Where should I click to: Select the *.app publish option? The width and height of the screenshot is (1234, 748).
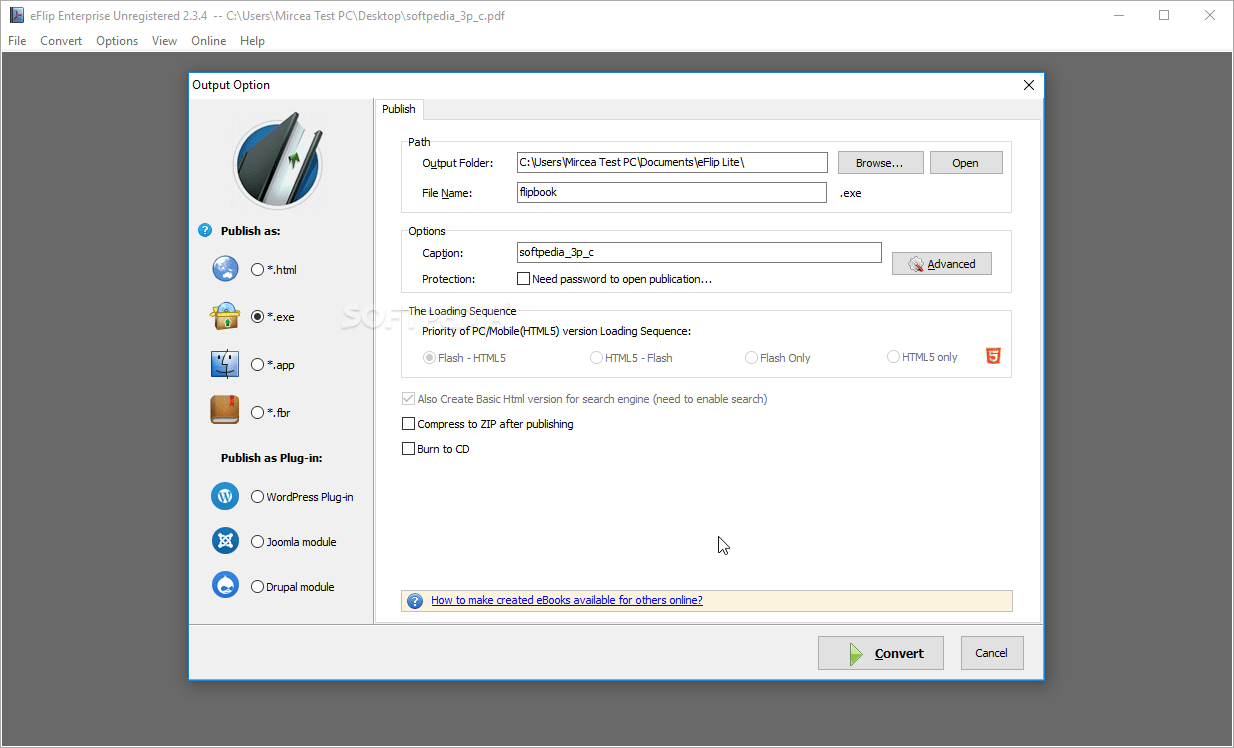[258, 365]
